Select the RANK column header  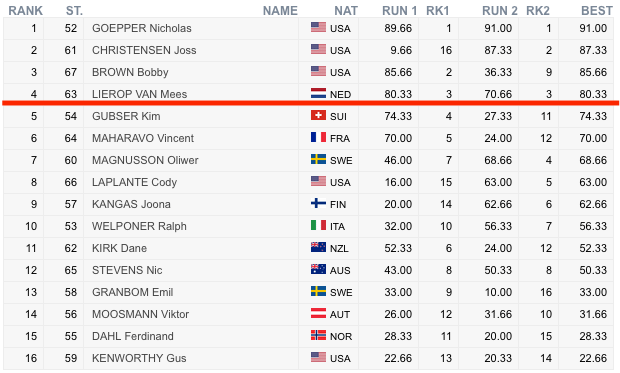pos(26,11)
